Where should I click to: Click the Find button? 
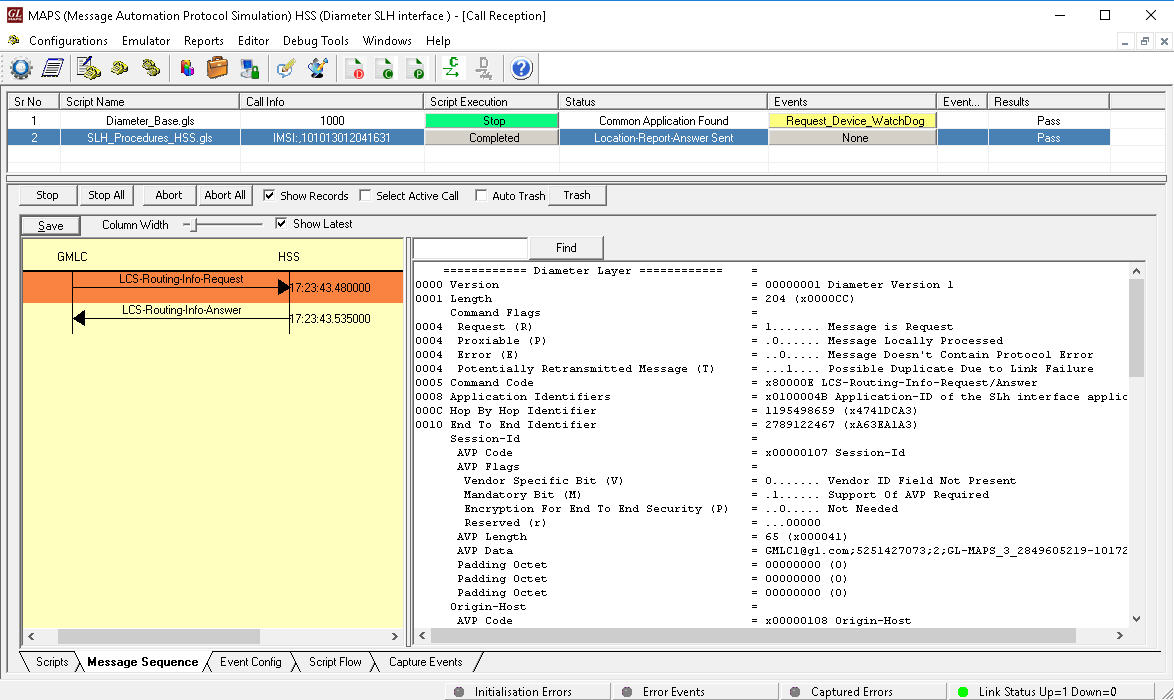[566, 247]
